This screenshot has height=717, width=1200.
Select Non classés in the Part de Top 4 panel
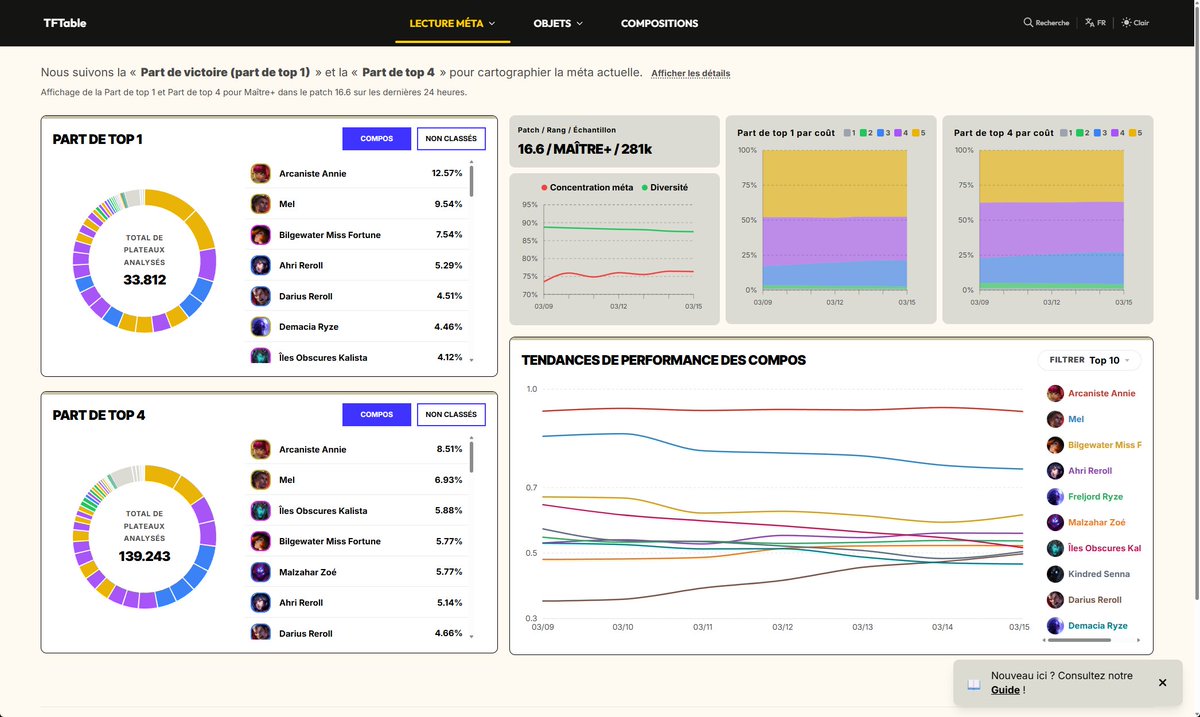coord(451,415)
